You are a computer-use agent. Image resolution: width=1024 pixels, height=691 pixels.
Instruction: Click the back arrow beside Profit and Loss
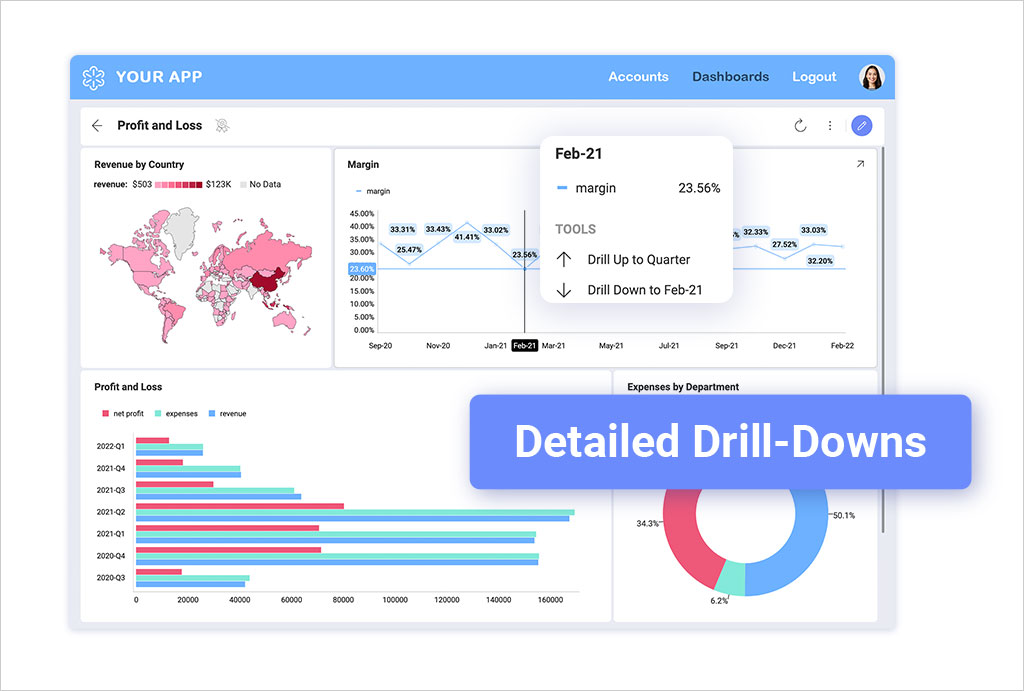tap(97, 126)
